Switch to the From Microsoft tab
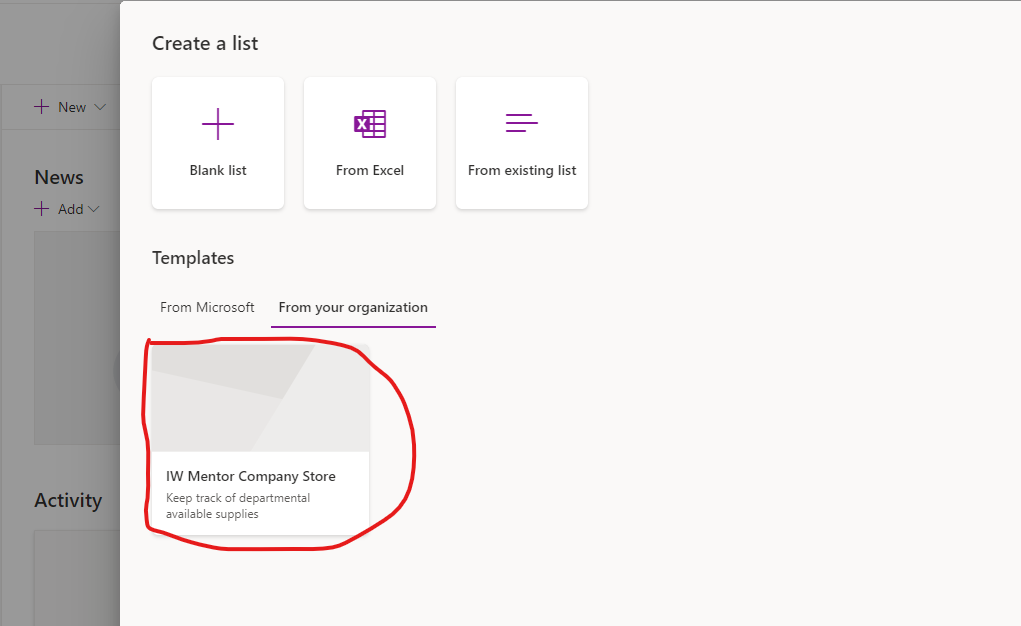The height and width of the screenshot is (626, 1021). coord(207,307)
